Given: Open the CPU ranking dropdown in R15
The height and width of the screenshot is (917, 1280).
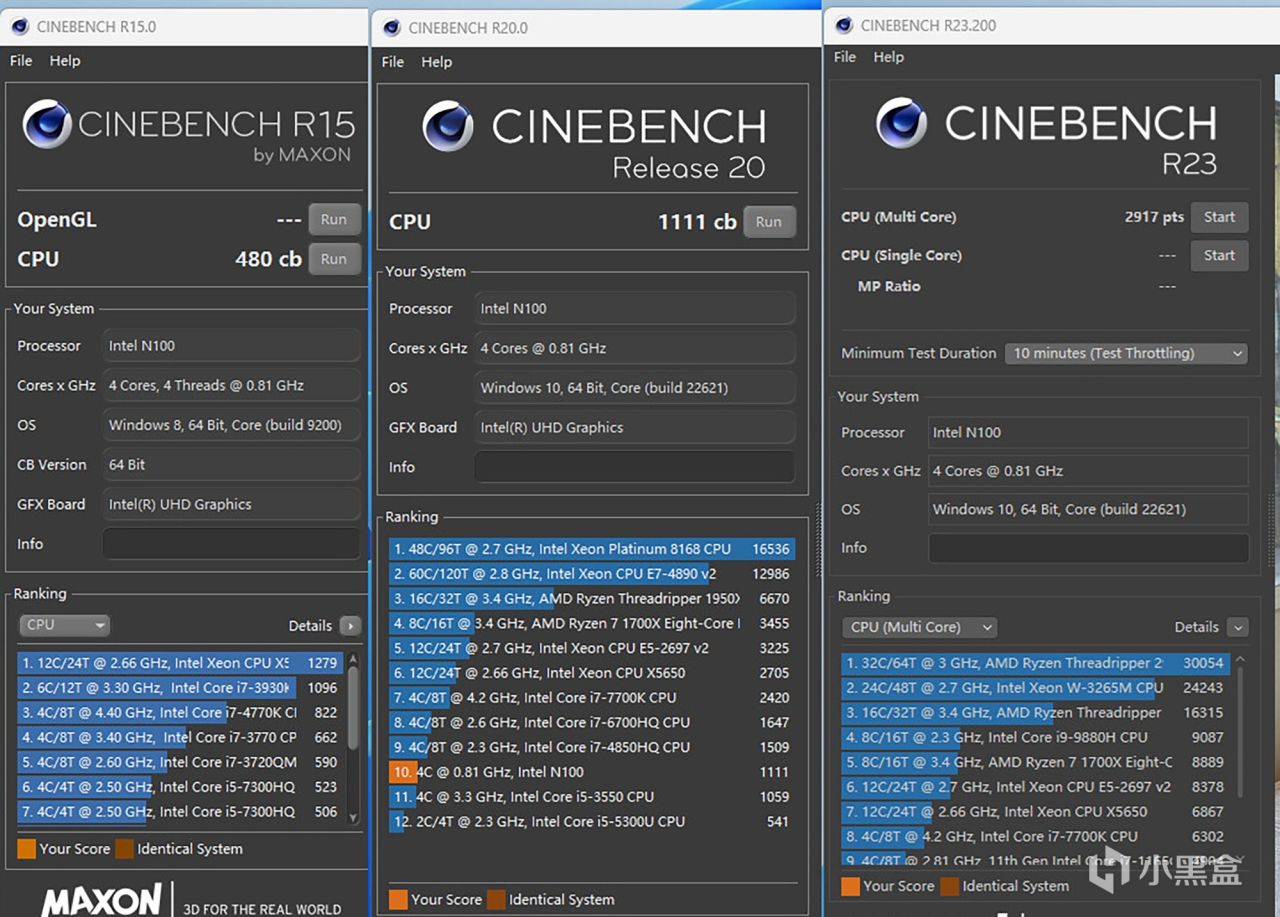Looking at the screenshot, I should pos(64,625).
